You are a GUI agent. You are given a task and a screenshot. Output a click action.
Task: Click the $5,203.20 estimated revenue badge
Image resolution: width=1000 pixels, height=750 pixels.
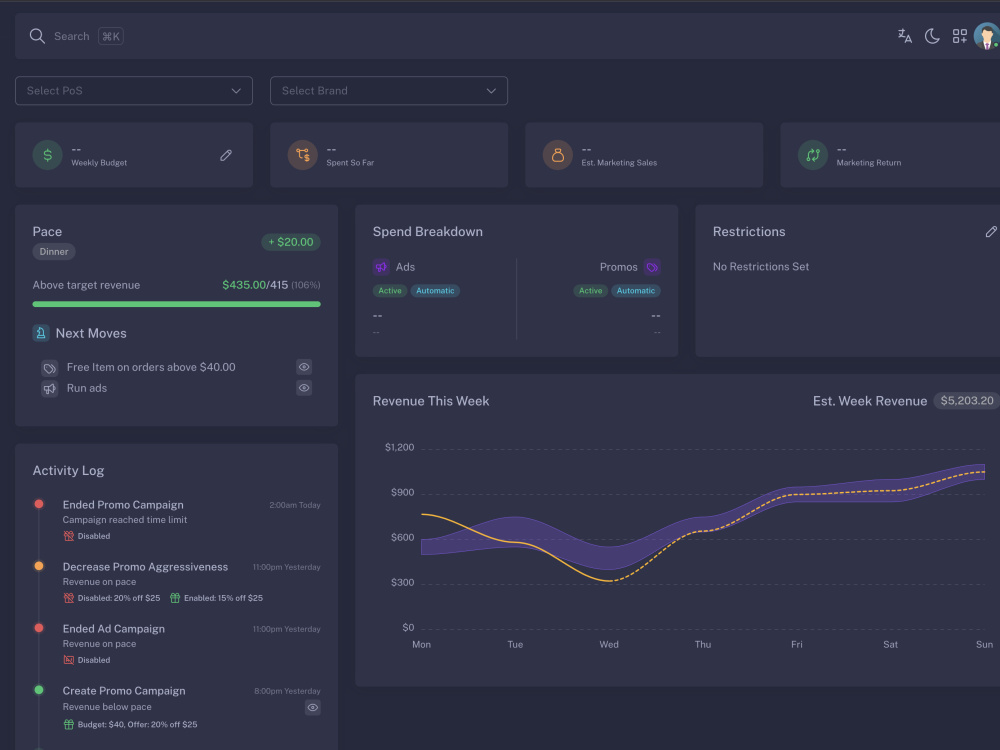pyautogui.click(x=967, y=401)
